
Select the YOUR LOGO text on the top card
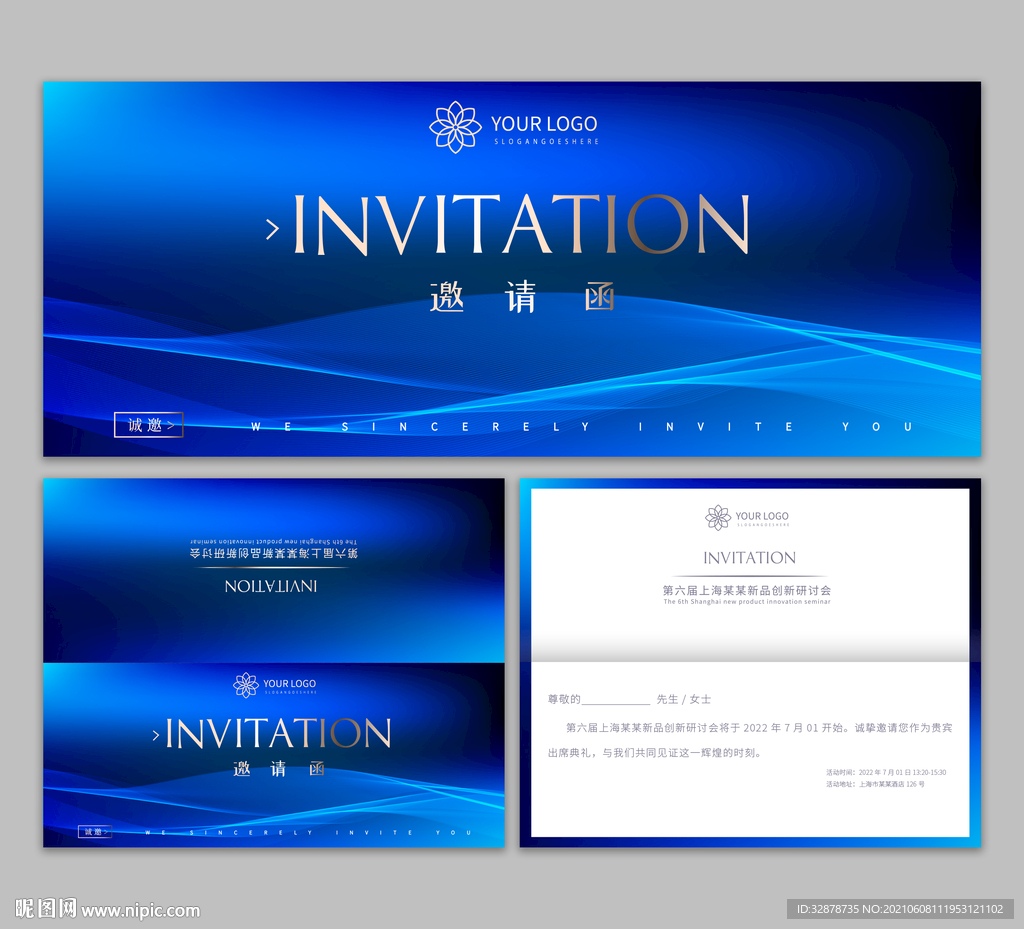(x=544, y=123)
